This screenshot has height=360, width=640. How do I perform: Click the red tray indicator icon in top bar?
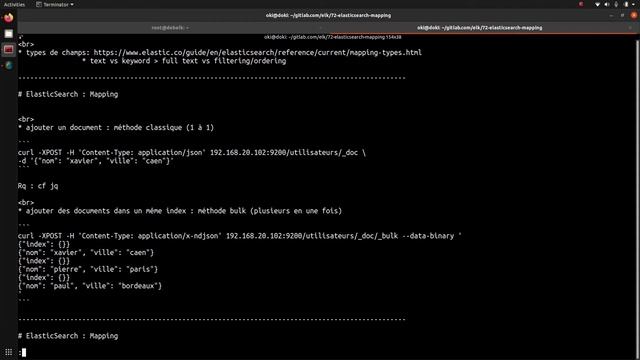(x=581, y=4)
